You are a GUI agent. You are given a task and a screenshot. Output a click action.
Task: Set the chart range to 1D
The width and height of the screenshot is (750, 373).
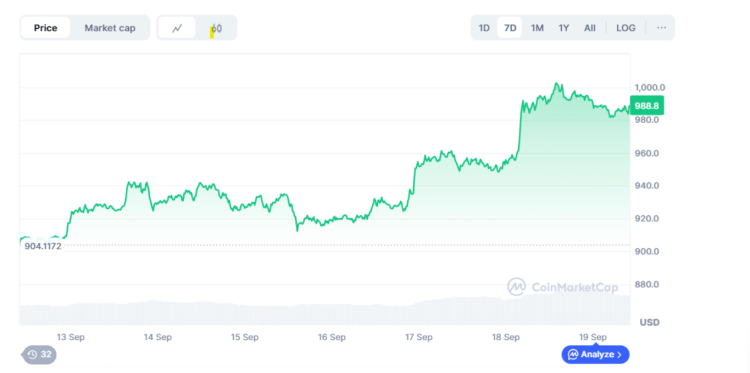[x=484, y=28]
